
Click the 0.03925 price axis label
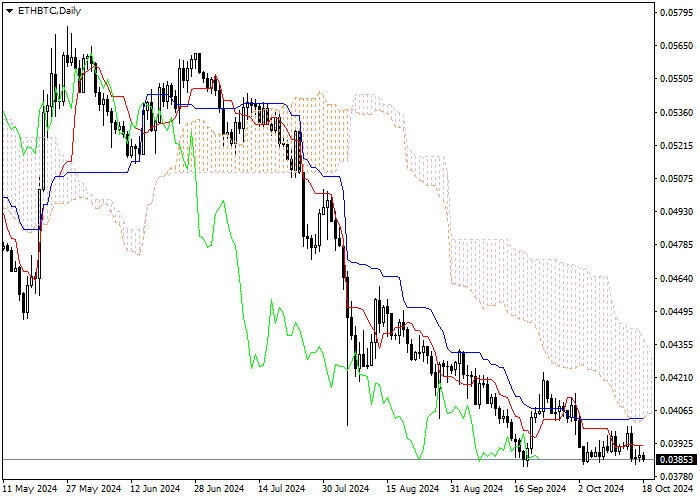[676, 444]
